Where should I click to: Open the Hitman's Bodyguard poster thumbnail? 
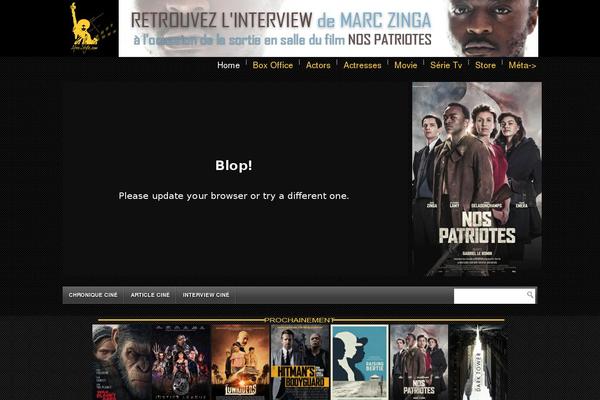[x=300, y=362]
